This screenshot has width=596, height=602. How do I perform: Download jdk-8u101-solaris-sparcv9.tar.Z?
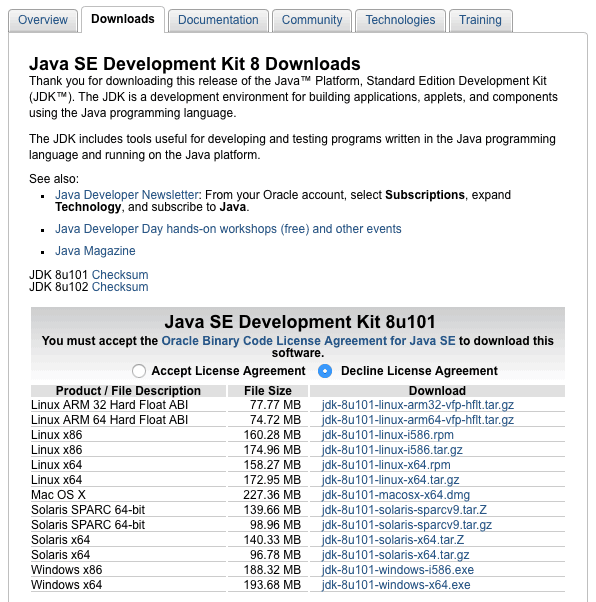click(x=404, y=509)
